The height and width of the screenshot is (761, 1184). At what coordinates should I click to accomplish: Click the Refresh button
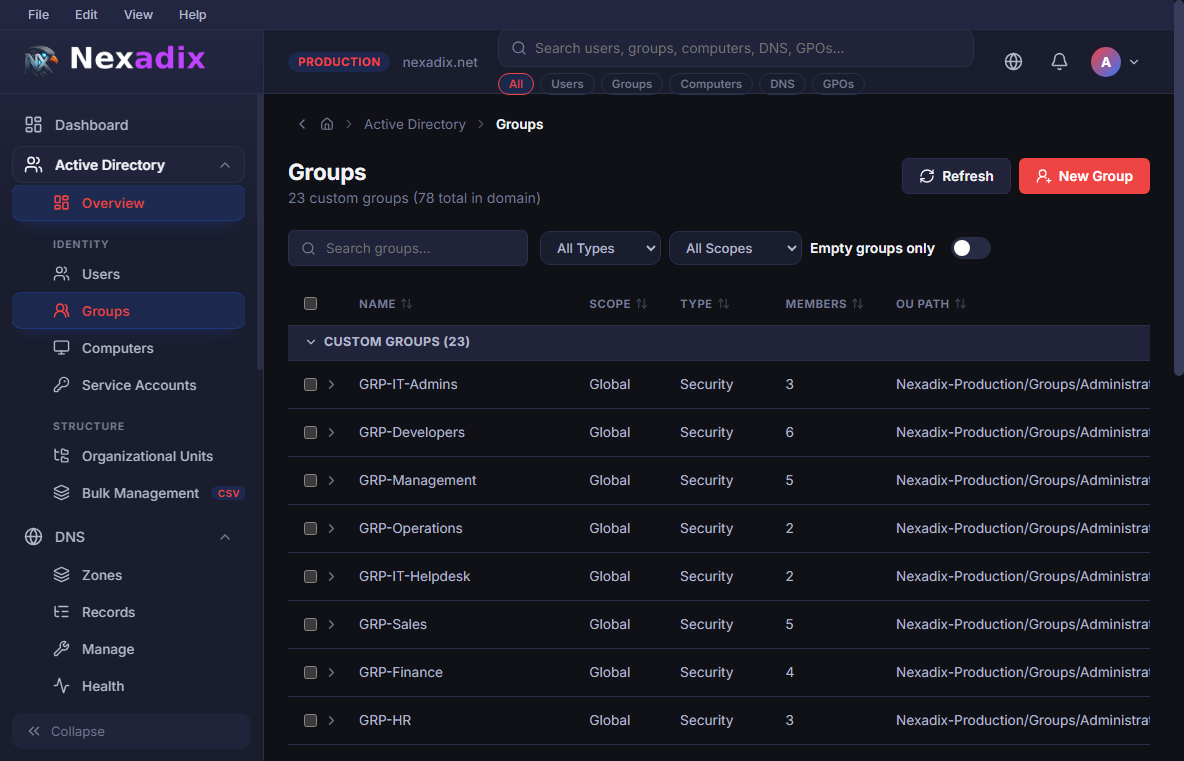(956, 176)
